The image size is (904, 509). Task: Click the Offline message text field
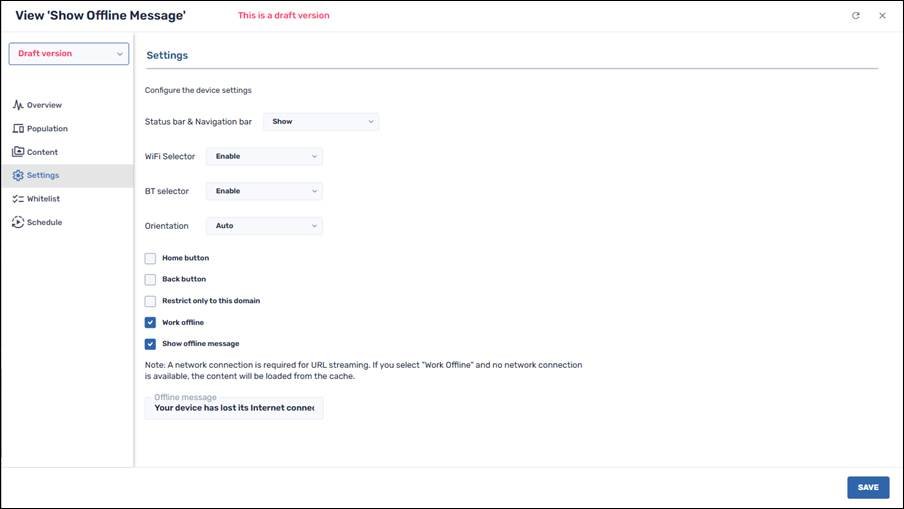[x=234, y=408]
